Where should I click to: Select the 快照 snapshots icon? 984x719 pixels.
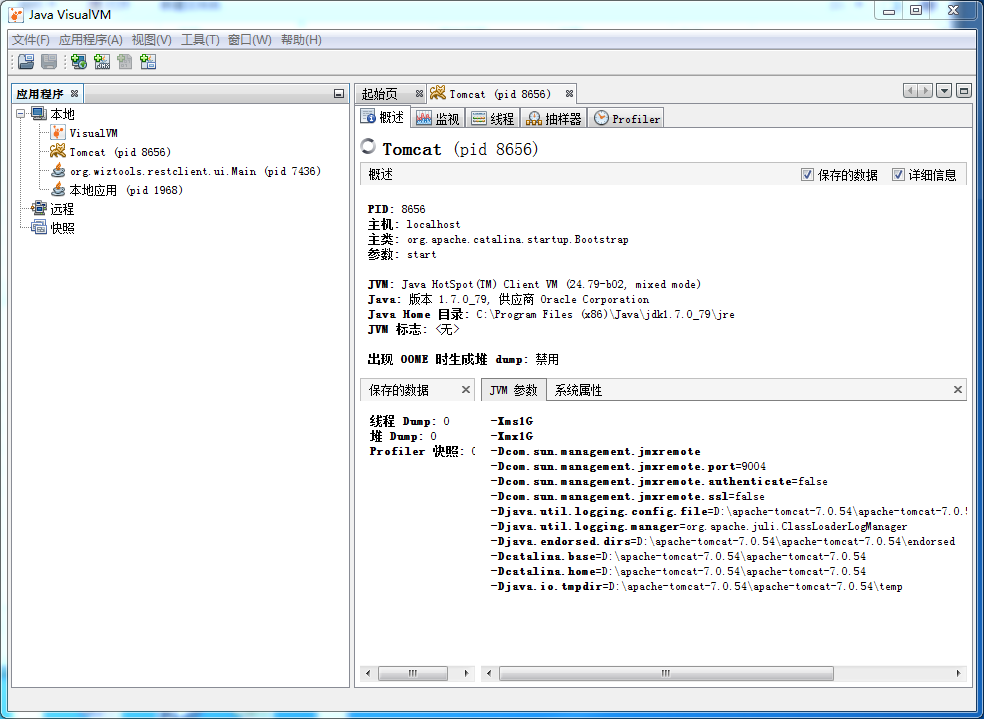[x=39, y=227]
